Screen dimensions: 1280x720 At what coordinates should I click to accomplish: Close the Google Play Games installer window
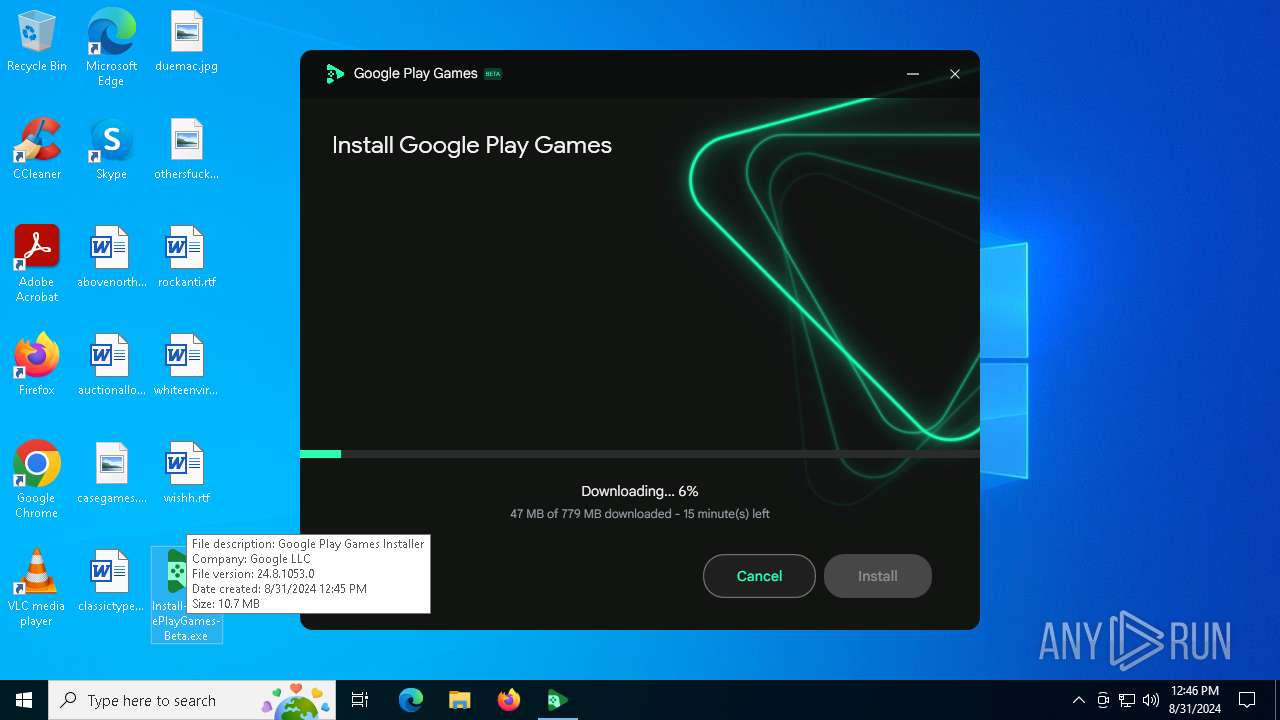(x=955, y=74)
